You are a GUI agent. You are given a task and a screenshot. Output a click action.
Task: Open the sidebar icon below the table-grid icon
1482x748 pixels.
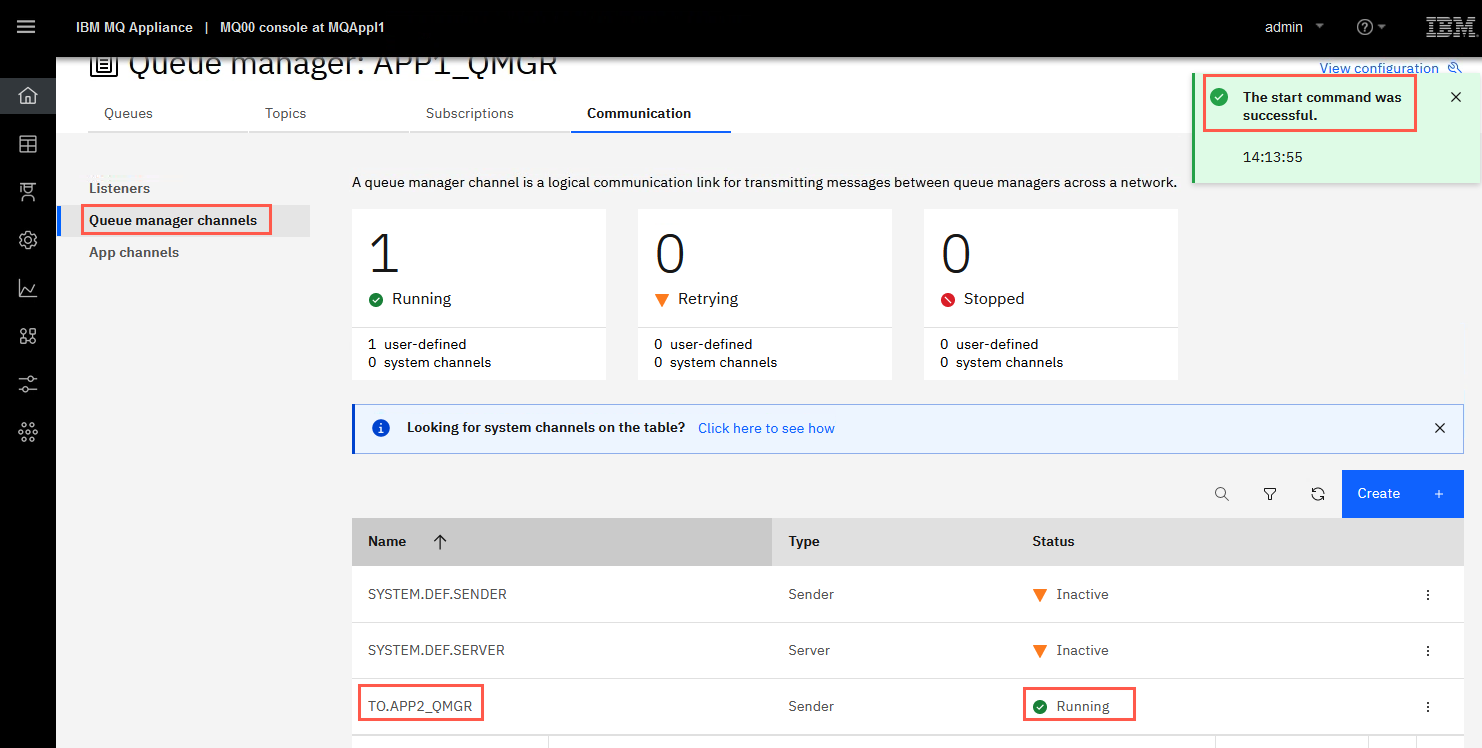pyautogui.click(x=28, y=192)
